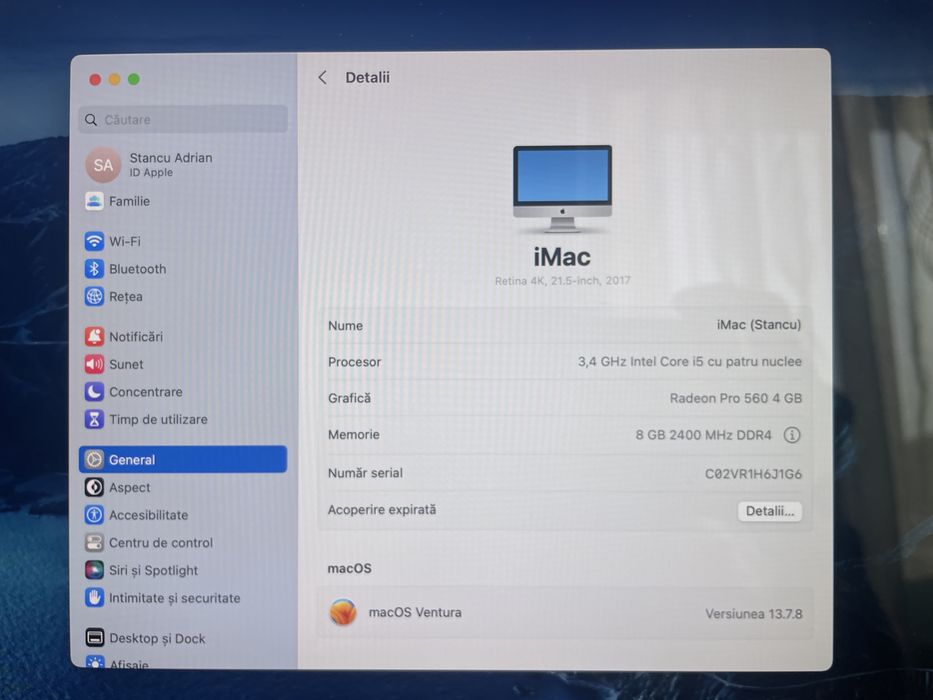
Task: Open the Rețea globe icon
Action: tap(94, 296)
